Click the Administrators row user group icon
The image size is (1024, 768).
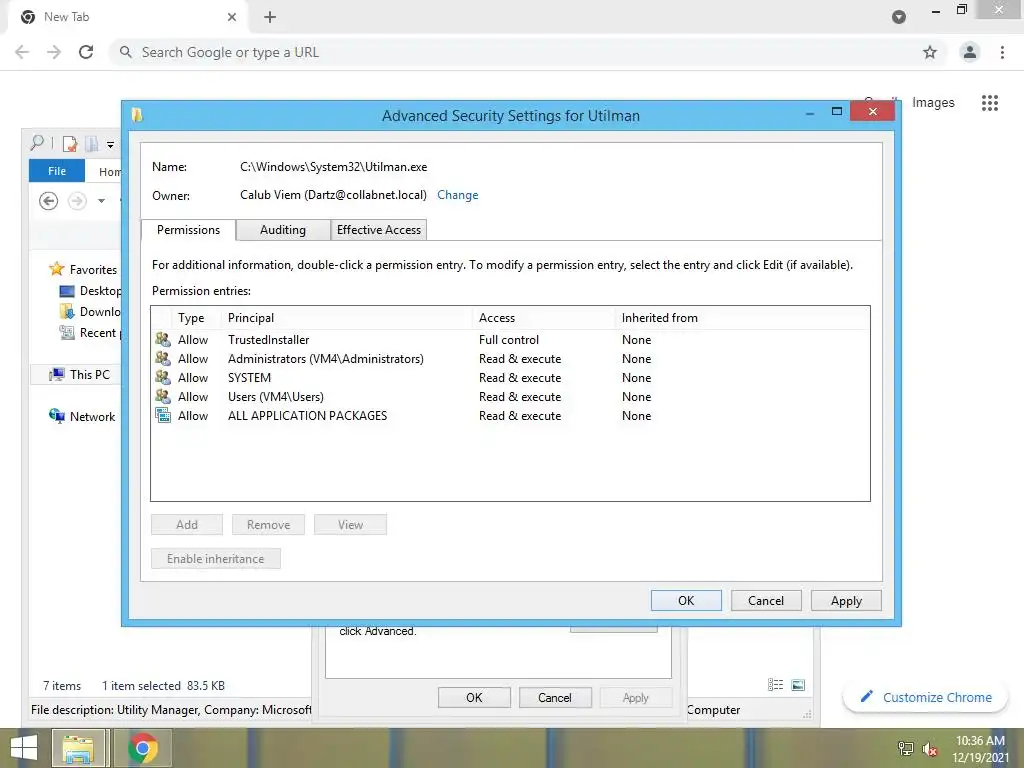click(x=163, y=358)
